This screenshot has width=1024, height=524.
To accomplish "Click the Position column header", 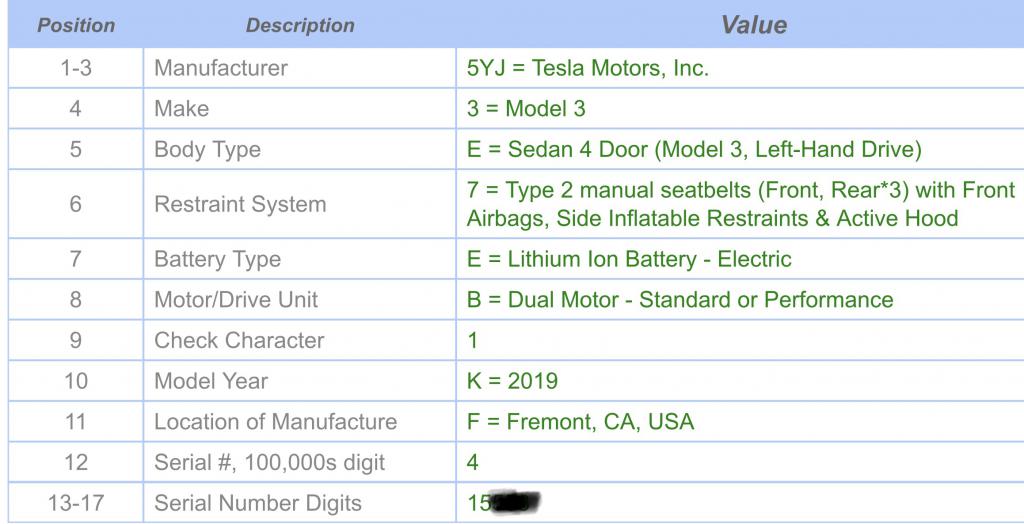I will click(76, 25).
